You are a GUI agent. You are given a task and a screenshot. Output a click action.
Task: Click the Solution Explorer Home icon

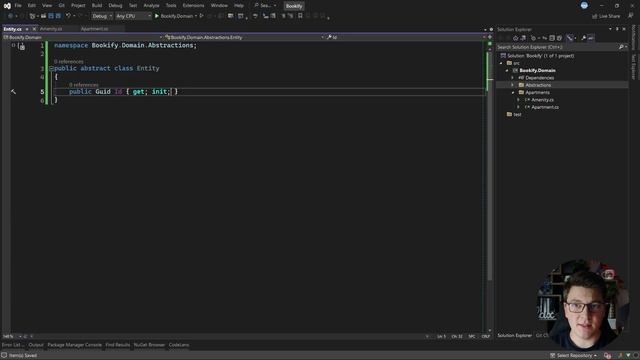click(x=516, y=38)
